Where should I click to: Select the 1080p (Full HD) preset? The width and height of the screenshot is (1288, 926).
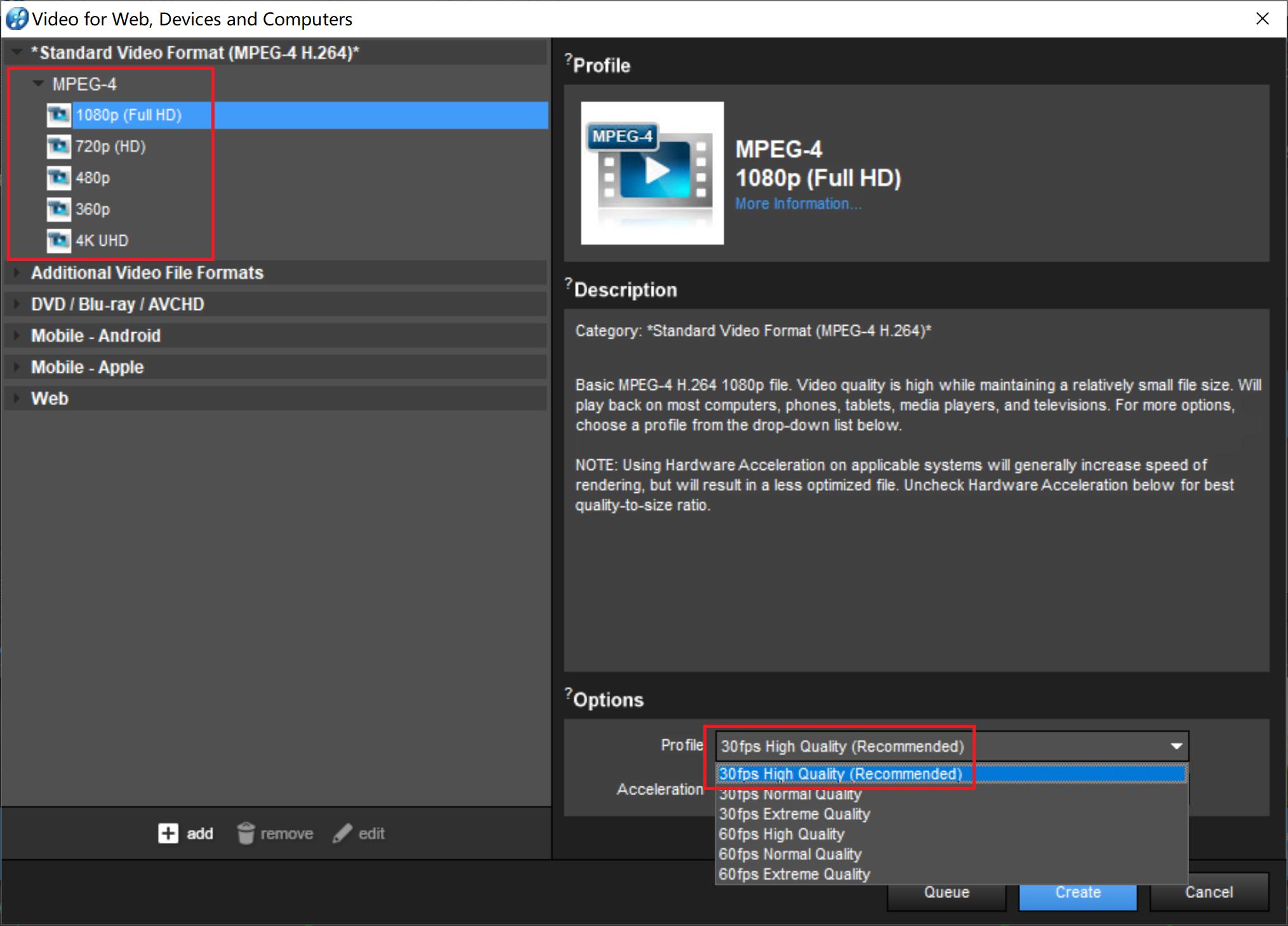tap(129, 115)
